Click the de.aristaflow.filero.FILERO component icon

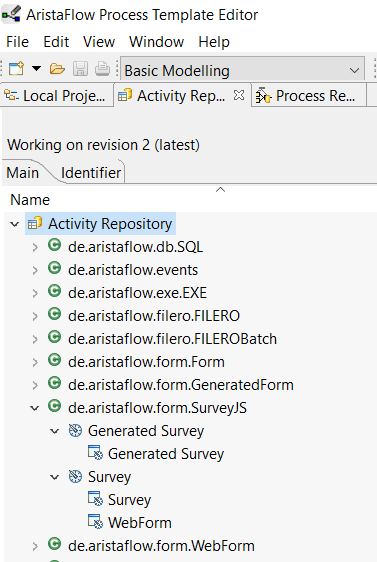click(x=54, y=315)
